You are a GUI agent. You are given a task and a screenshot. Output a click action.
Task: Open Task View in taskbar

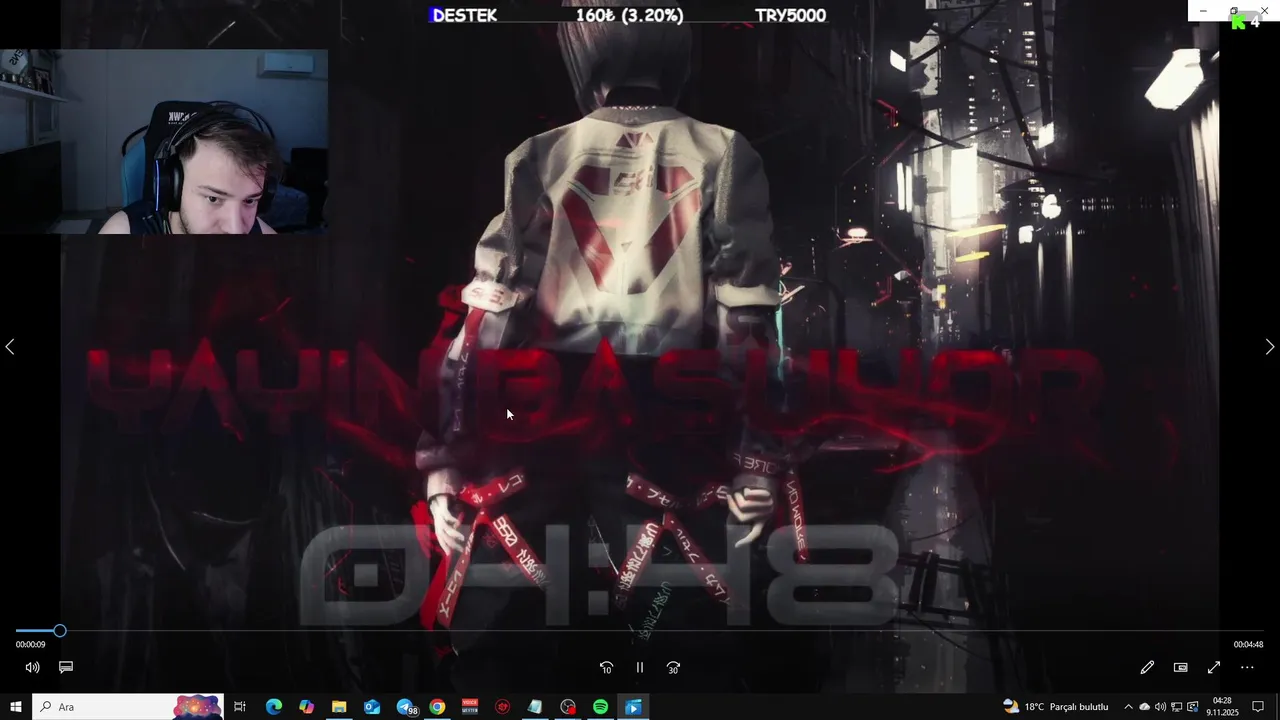click(x=240, y=707)
